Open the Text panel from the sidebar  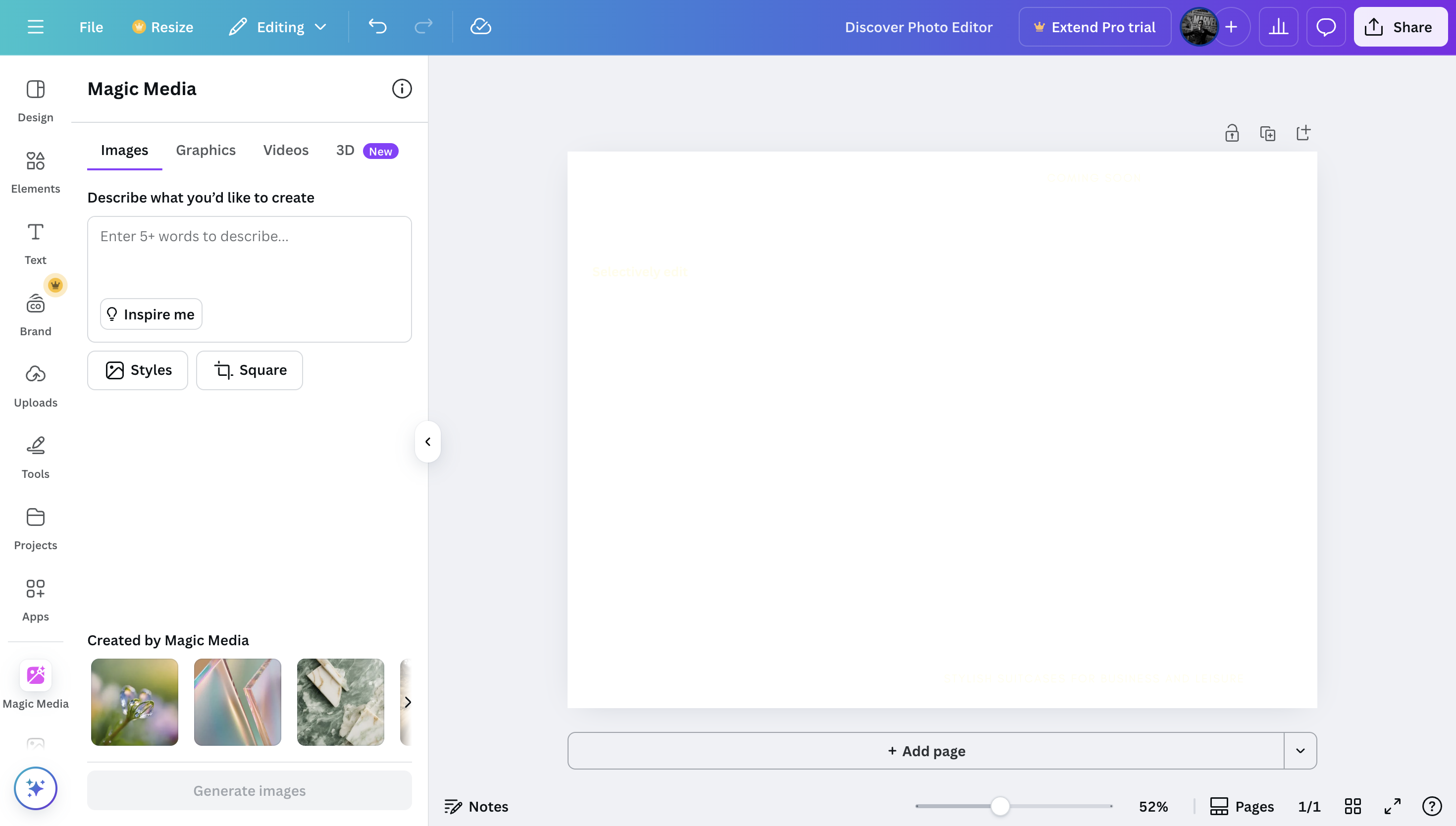coord(35,243)
